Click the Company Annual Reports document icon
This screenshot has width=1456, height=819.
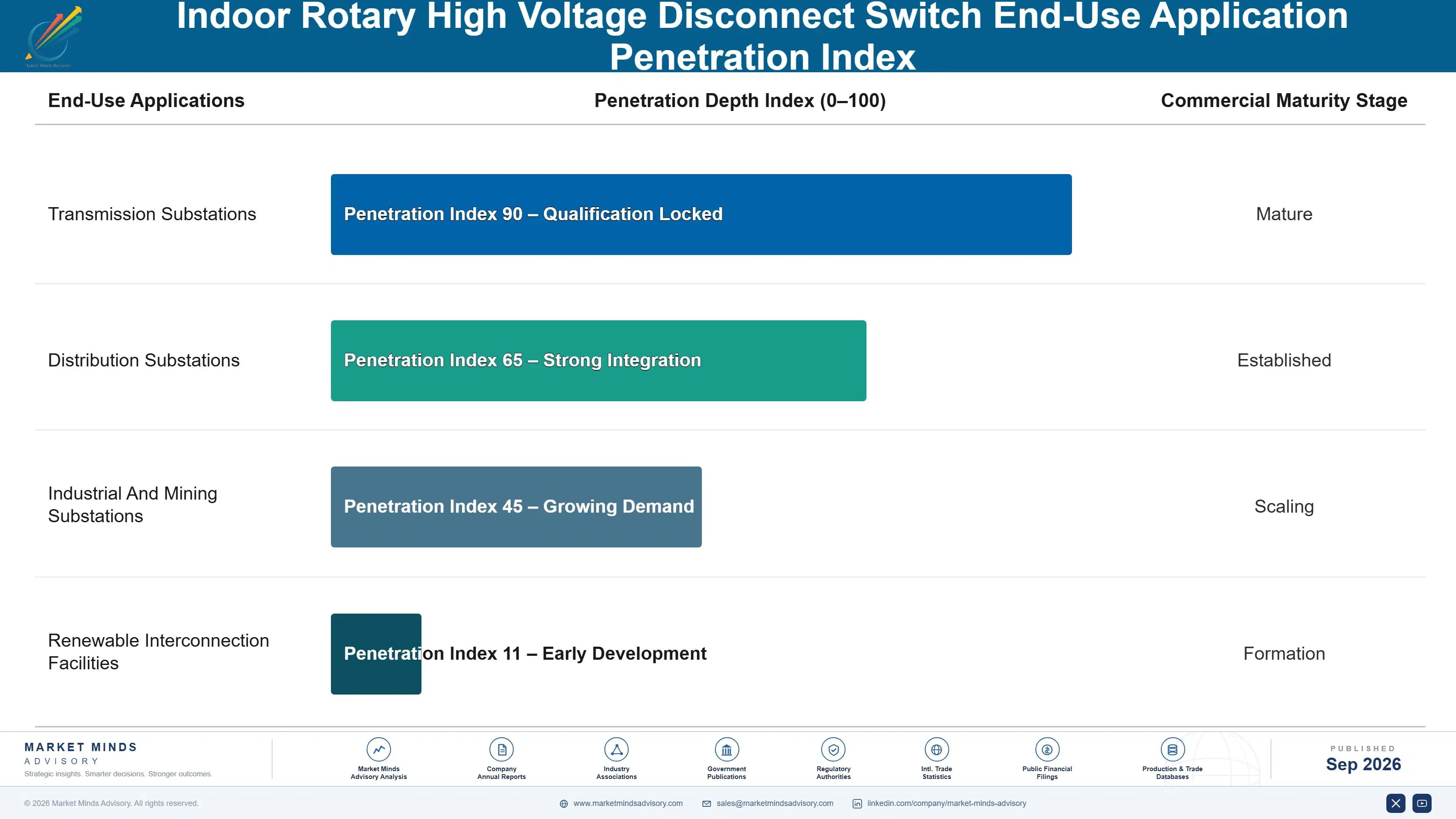pyautogui.click(x=501, y=749)
